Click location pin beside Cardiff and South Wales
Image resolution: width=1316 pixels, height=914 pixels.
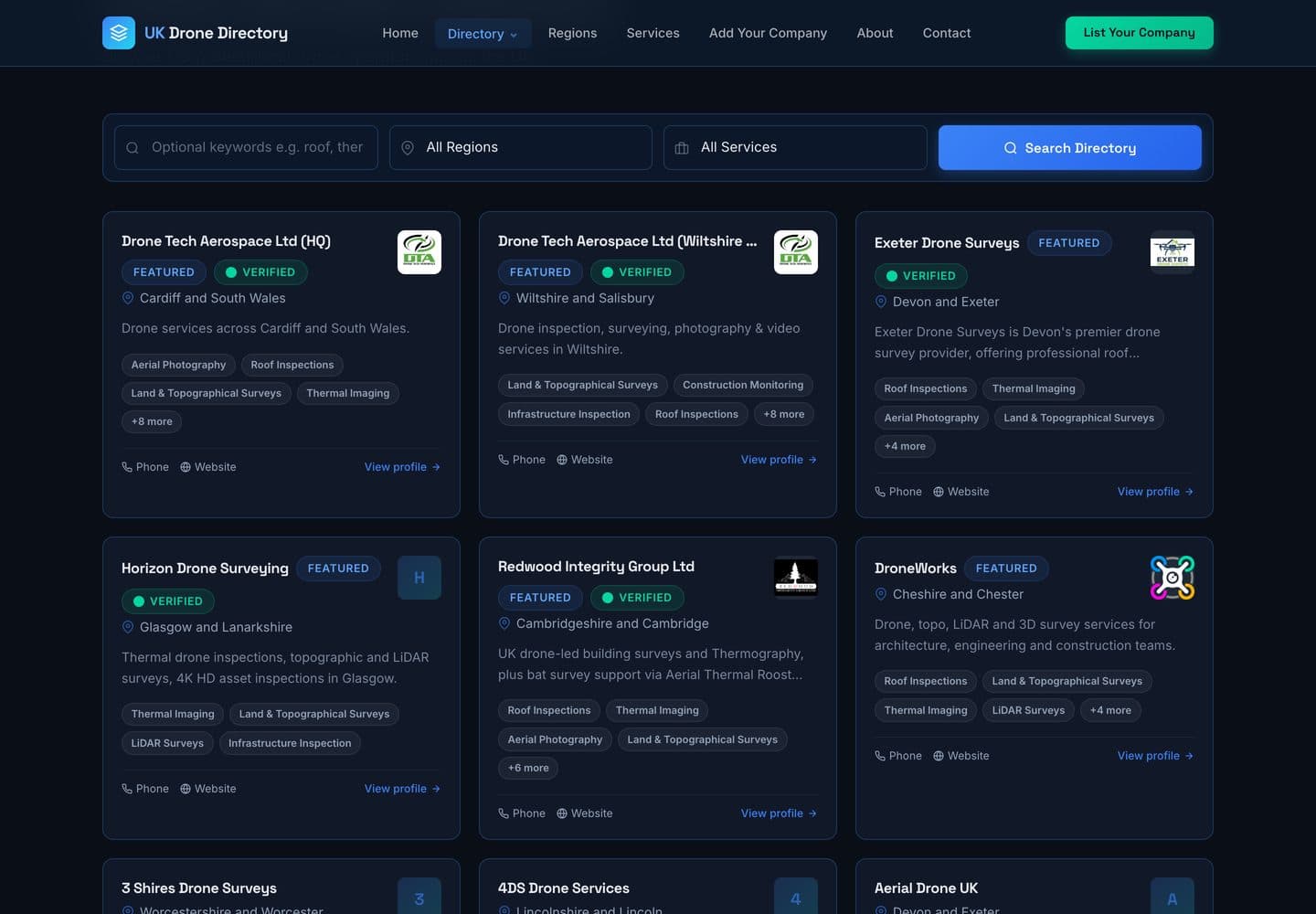pos(128,298)
